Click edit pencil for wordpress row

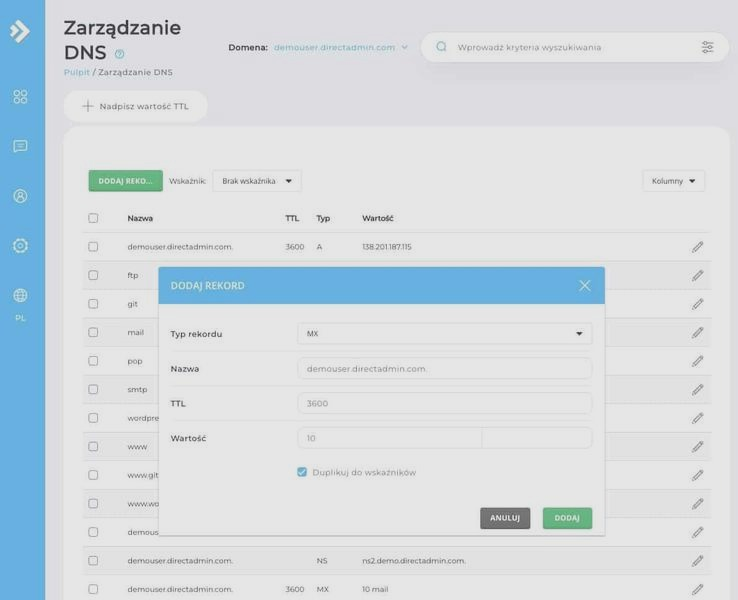(698, 418)
